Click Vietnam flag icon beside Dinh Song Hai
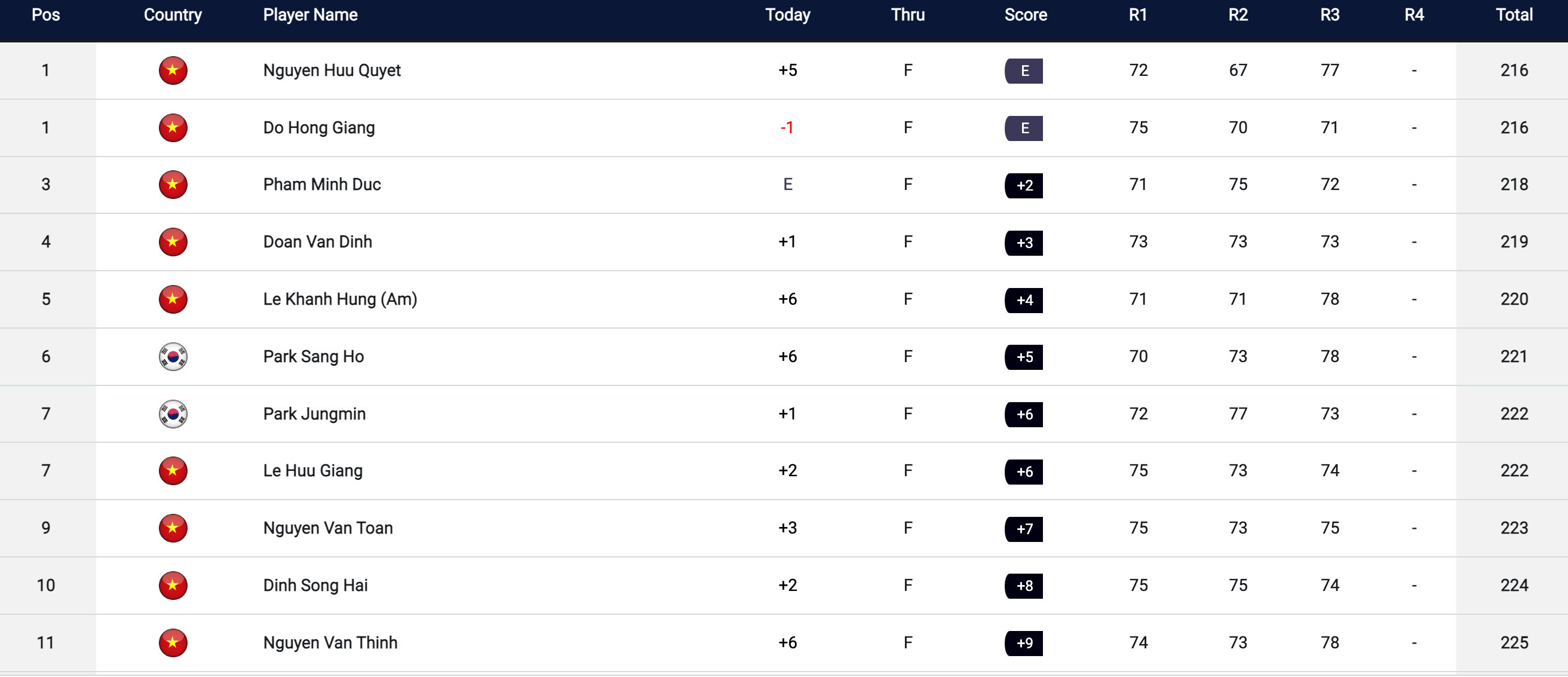1568x677 pixels. 173,586
